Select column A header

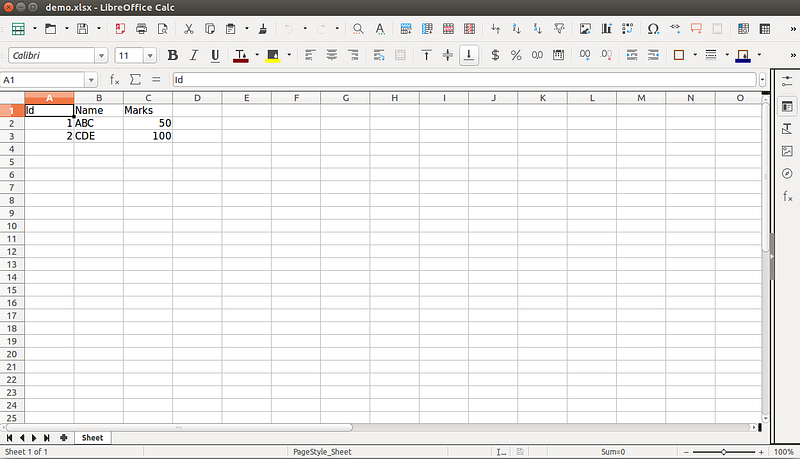pyautogui.click(x=49, y=98)
